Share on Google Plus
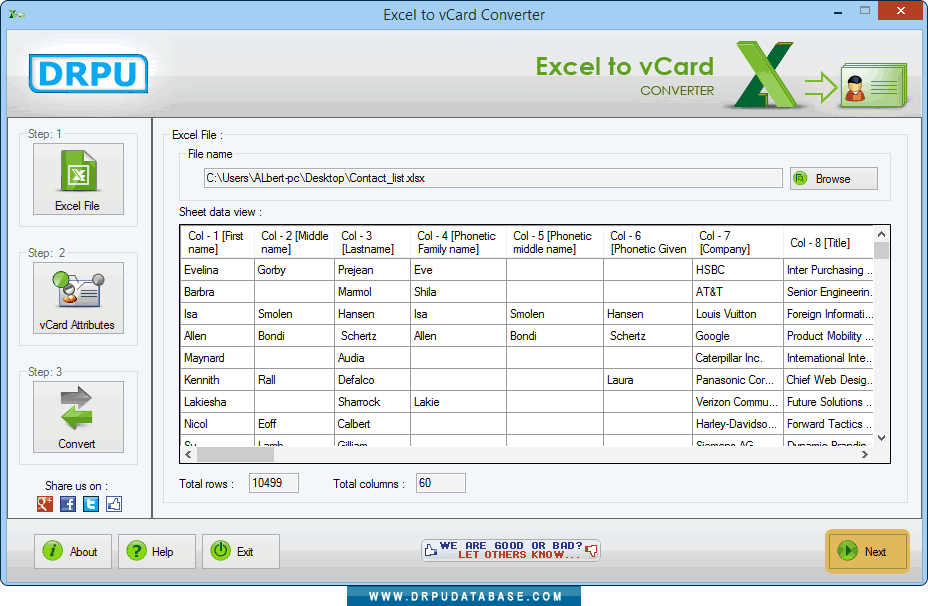The height and width of the screenshot is (606, 928). click(45, 504)
